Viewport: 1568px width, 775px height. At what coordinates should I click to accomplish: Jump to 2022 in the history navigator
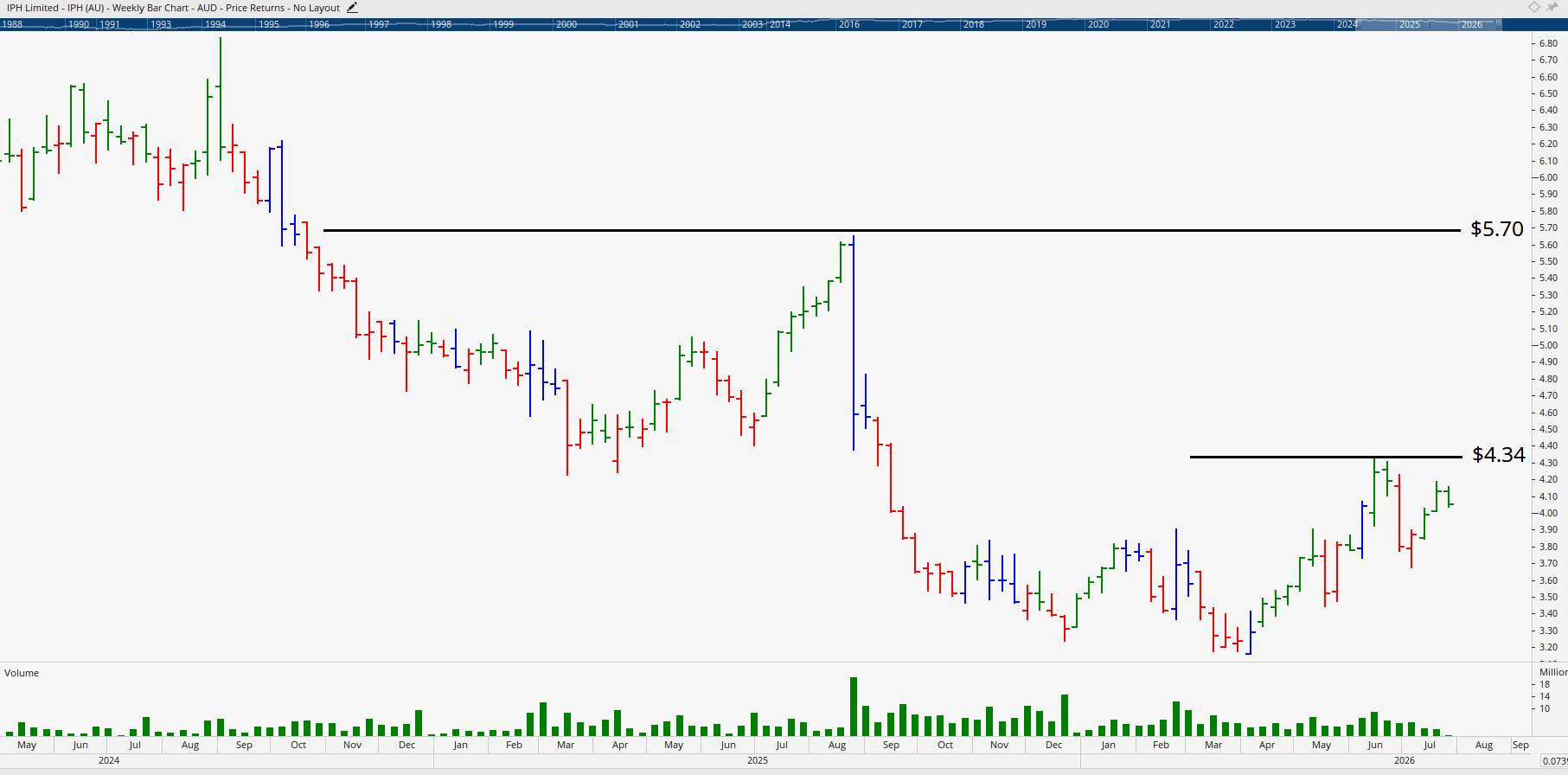1224,24
